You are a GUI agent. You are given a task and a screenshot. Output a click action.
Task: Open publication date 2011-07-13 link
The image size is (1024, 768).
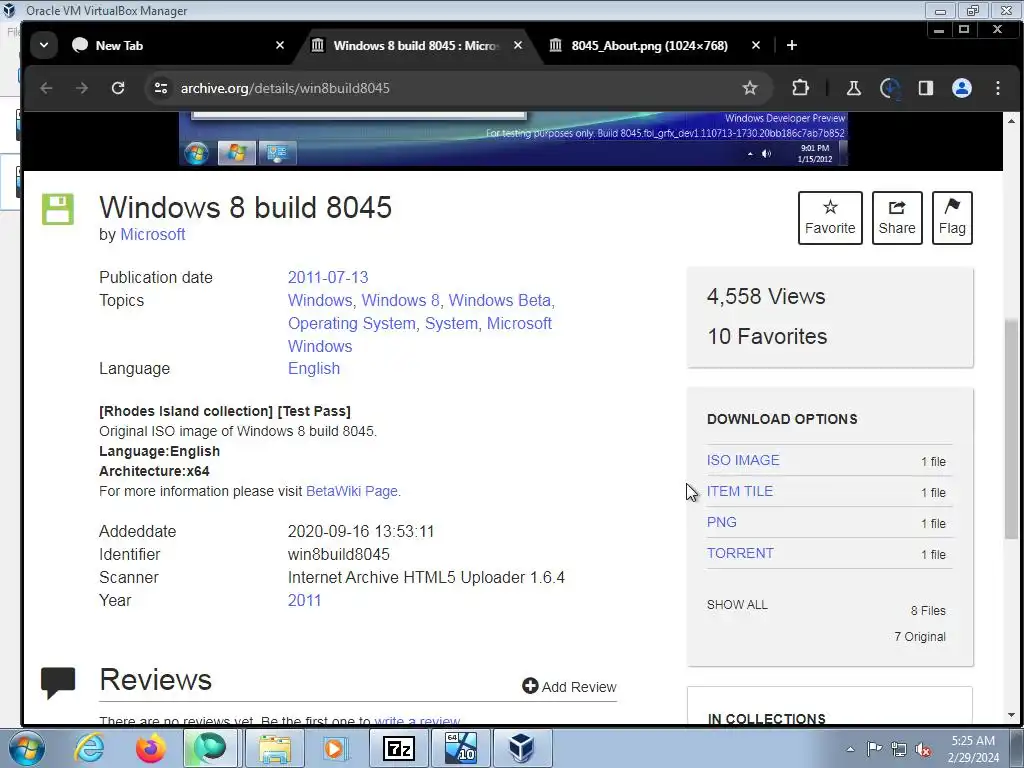tap(328, 278)
